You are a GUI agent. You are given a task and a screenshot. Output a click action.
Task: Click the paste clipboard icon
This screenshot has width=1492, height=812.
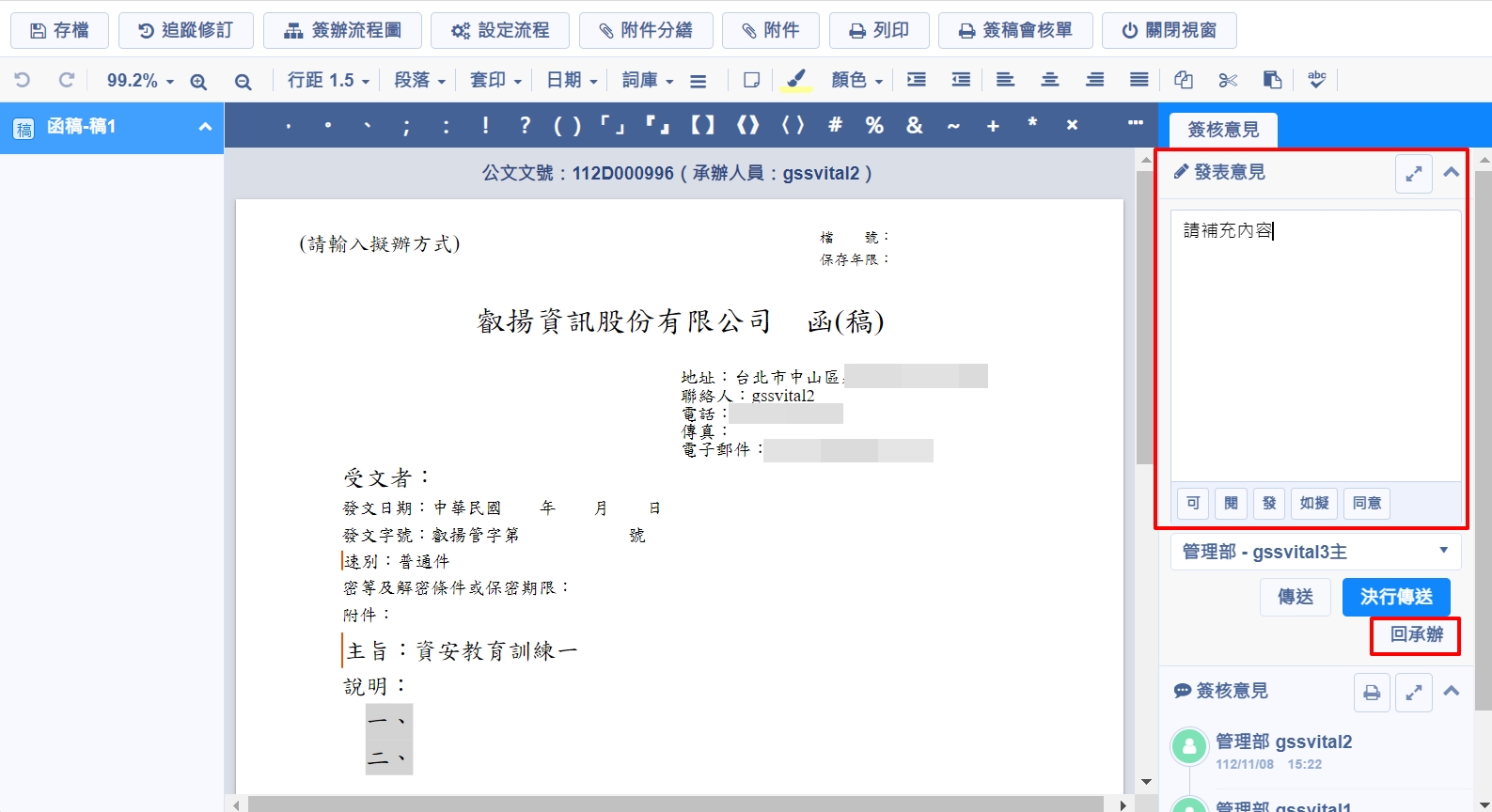[x=1272, y=80]
